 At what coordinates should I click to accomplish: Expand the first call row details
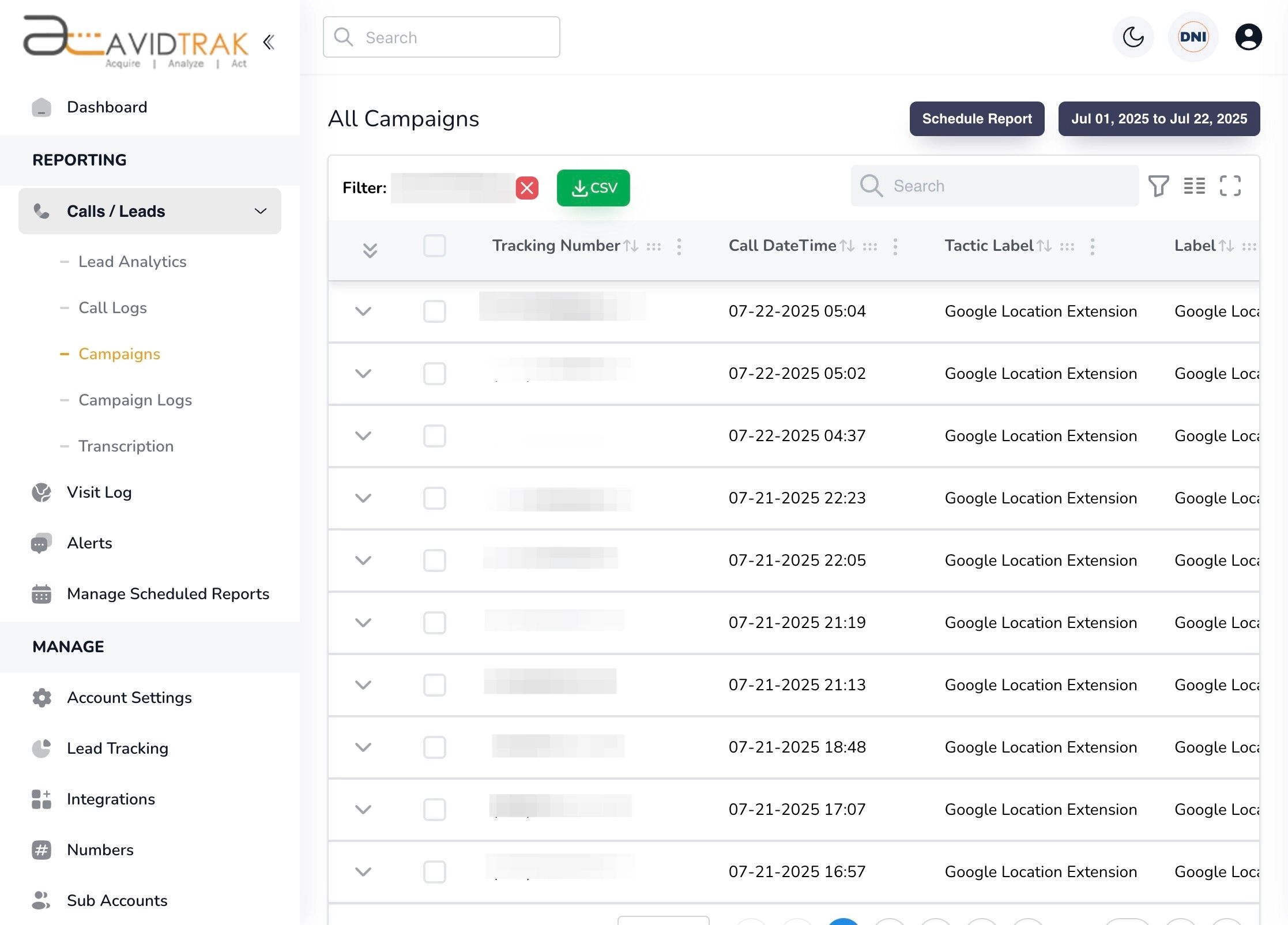[x=363, y=311]
